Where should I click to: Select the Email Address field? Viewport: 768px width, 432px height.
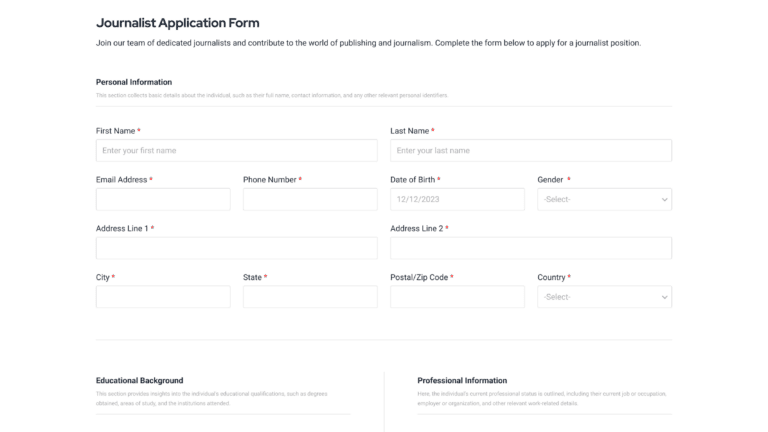point(163,199)
